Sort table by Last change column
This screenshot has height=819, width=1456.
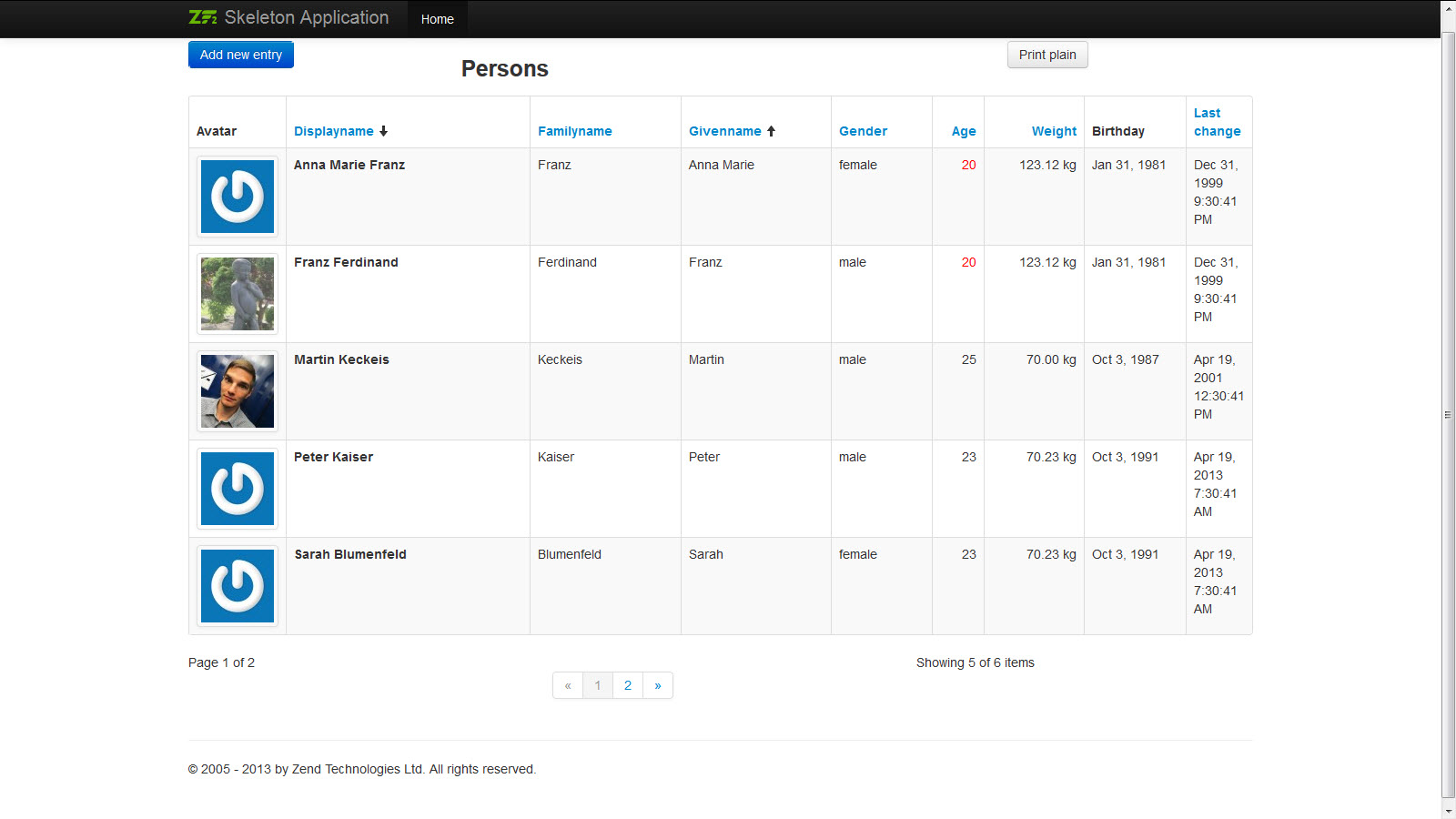point(1218,122)
